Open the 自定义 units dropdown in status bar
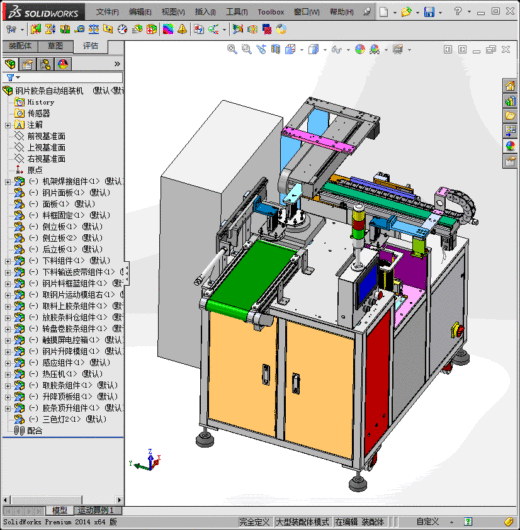 coord(451,522)
